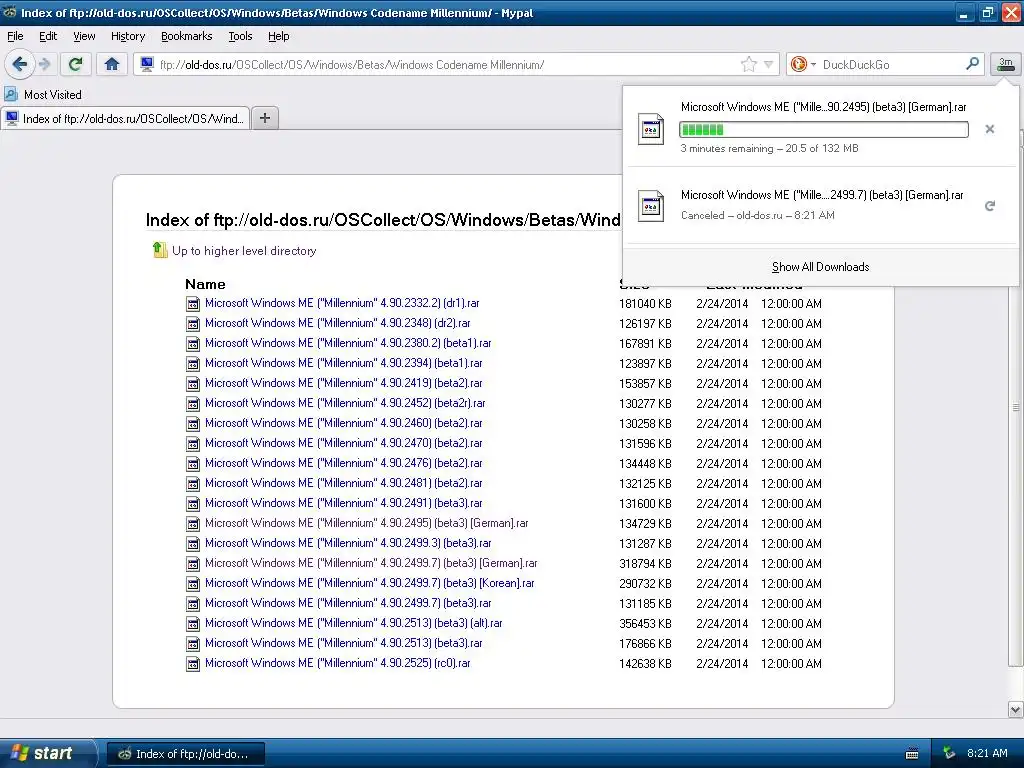Retry the canceled 2499.7 German download

click(989, 206)
